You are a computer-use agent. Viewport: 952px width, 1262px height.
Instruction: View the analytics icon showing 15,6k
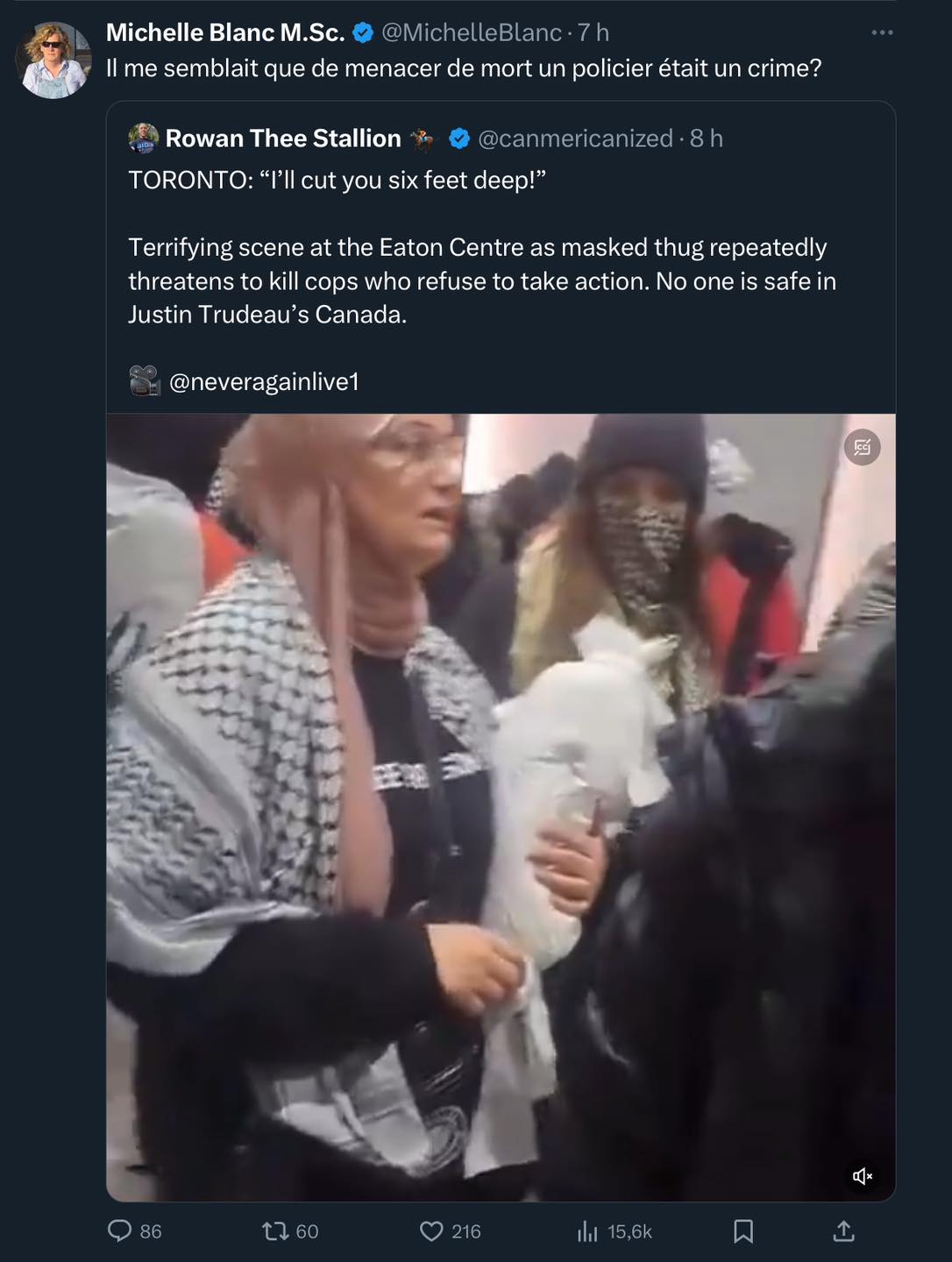pos(587,1231)
